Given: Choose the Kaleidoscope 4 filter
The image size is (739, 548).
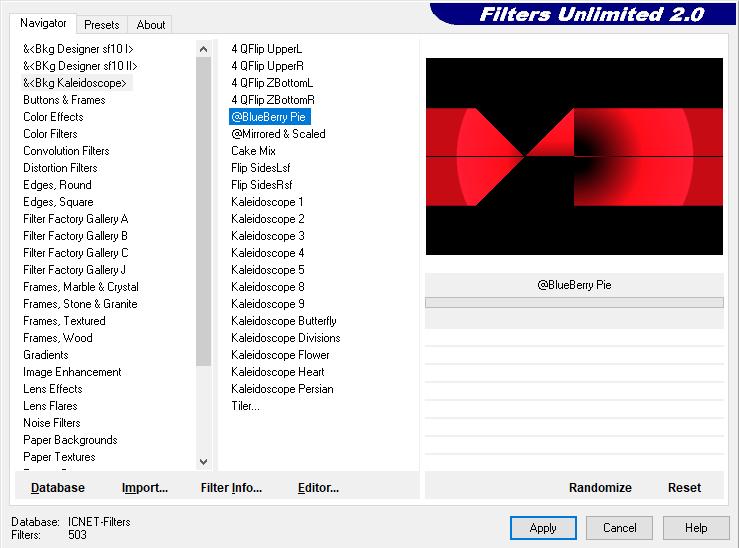Looking at the screenshot, I should click(268, 253).
